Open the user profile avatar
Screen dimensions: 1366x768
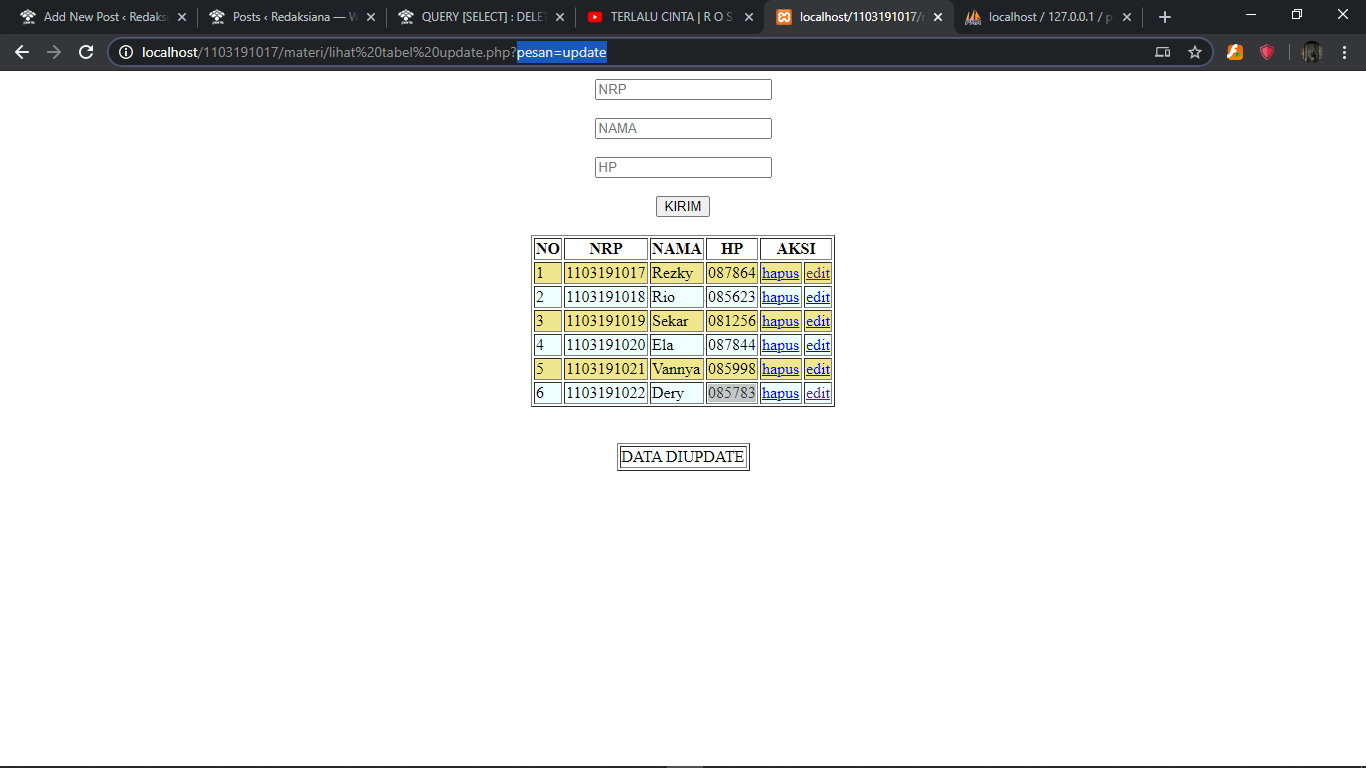pos(1312,52)
